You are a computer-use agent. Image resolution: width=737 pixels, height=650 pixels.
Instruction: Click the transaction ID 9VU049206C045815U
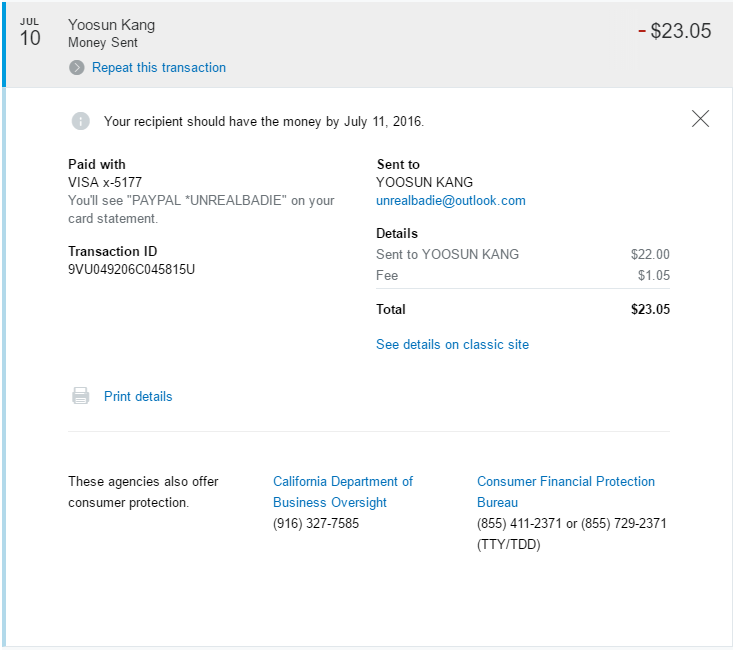coord(131,269)
